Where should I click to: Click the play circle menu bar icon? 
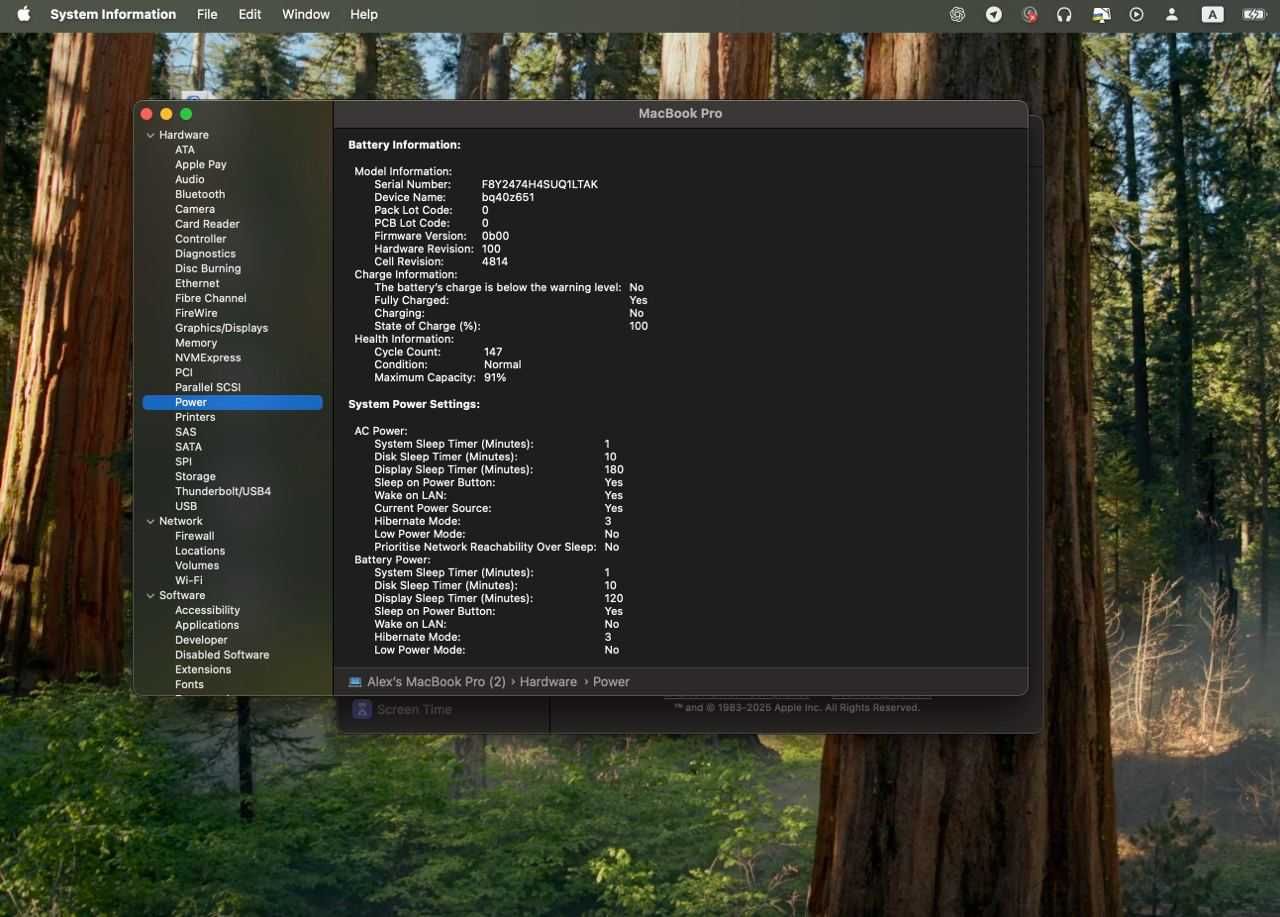1136,14
